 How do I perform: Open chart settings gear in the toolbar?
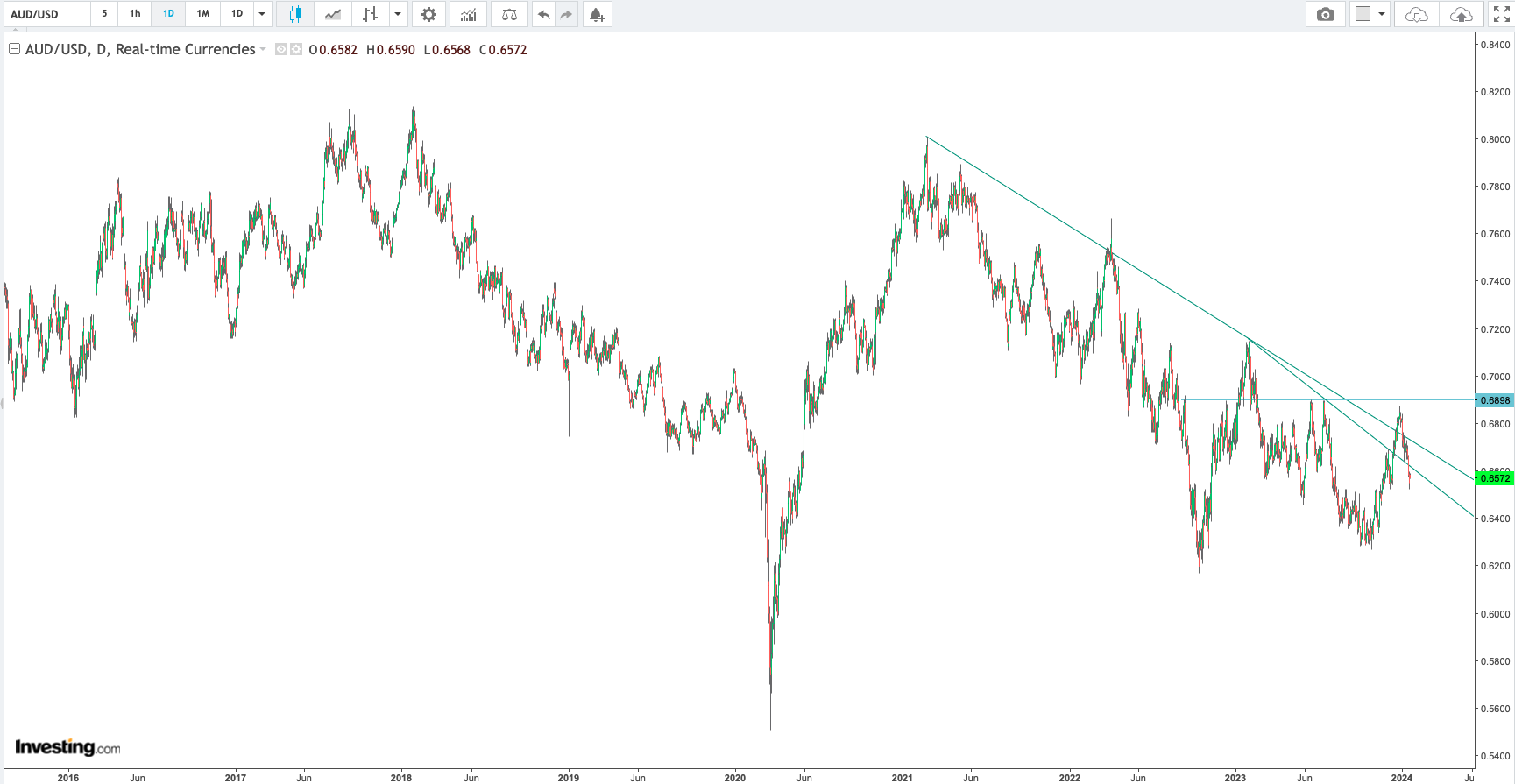point(428,14)
